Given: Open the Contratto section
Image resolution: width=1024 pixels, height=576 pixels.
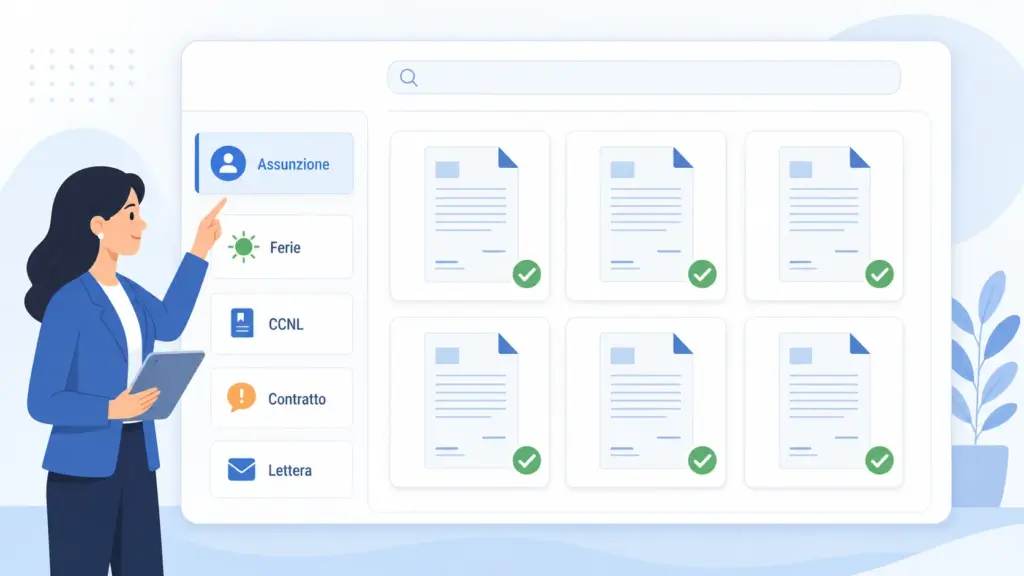Looking at the screenshot, I should click(x=281, y=398).
